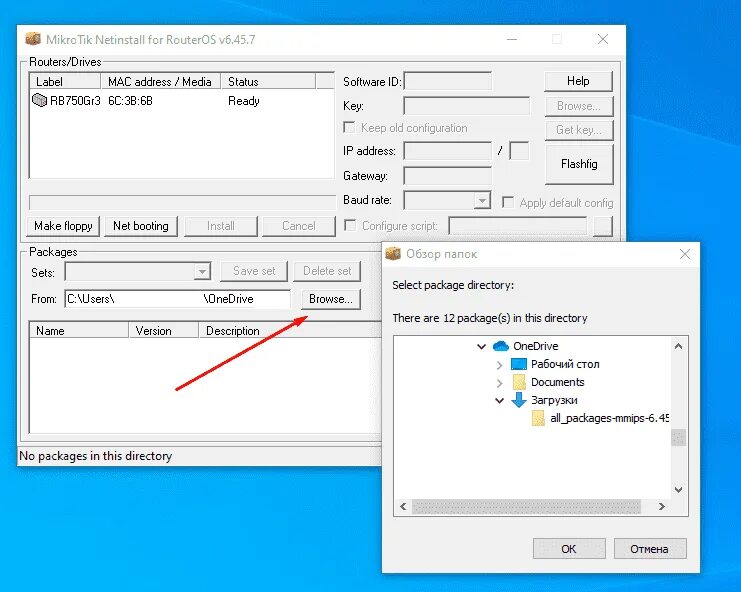Click the Рабочий стол desktop icon
This screenshot has height=592, width=741.
point(518,364)
